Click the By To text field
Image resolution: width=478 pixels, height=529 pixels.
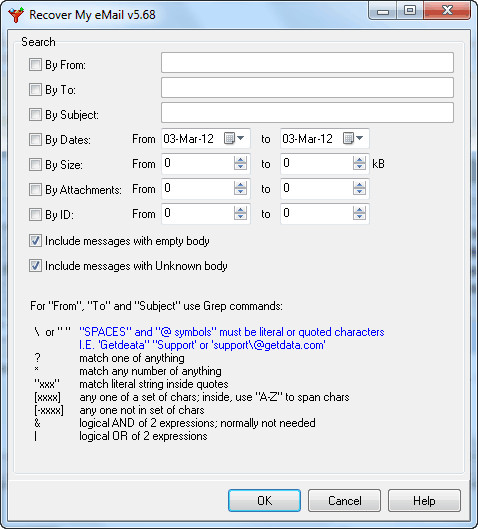(307, 88)
